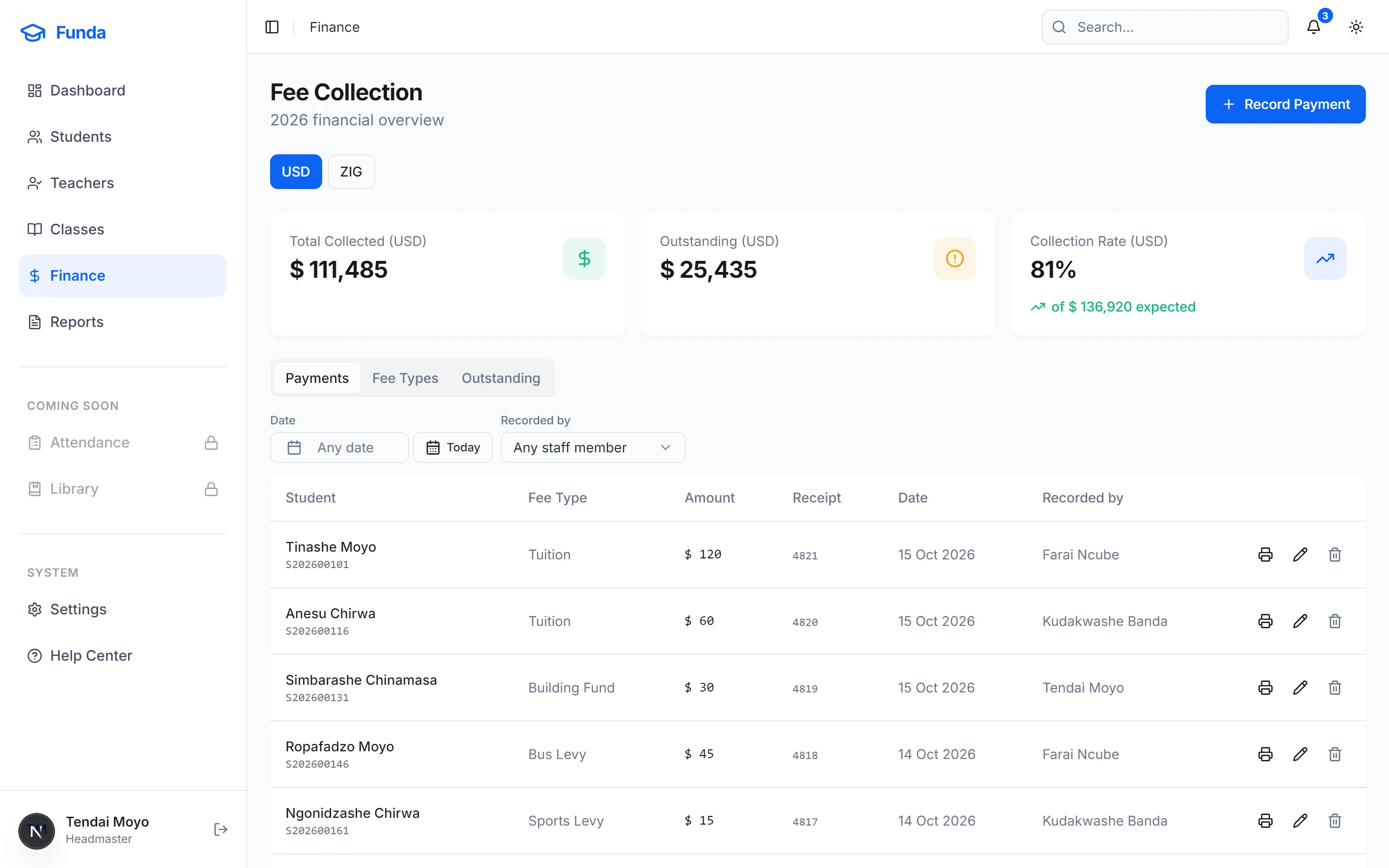Click the Amount column header
Image resolution: width=1389 pixels, height=868 pixels.
pos(709,498)
